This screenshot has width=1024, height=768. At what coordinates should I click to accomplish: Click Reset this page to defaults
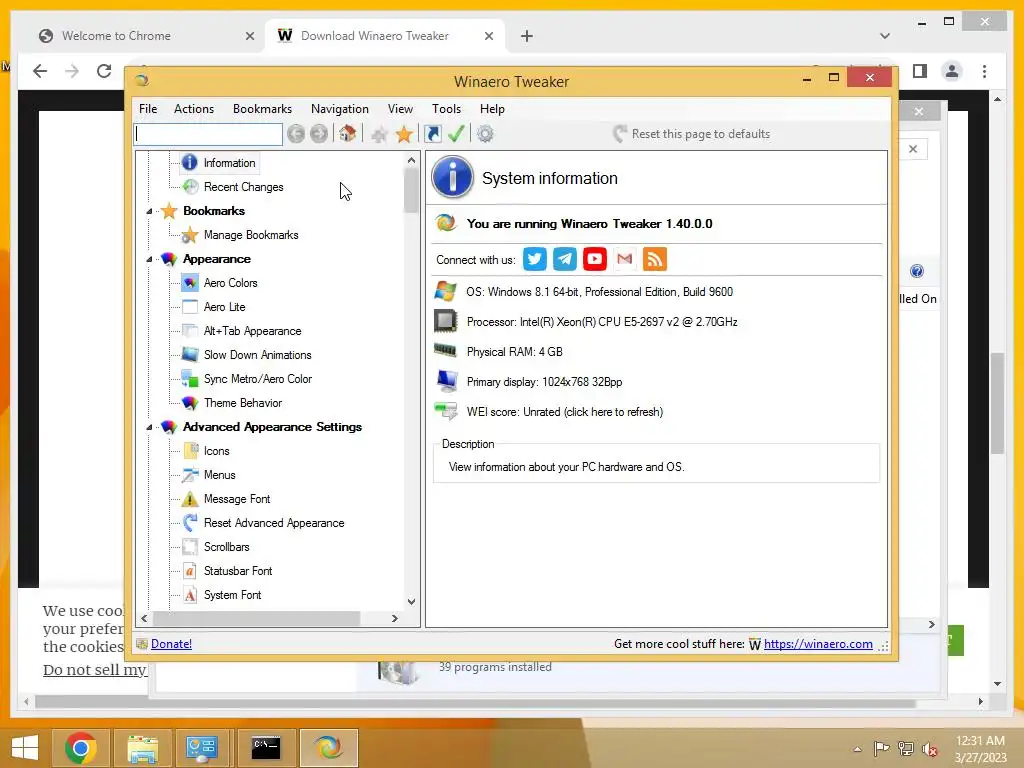tap(692, 134)
